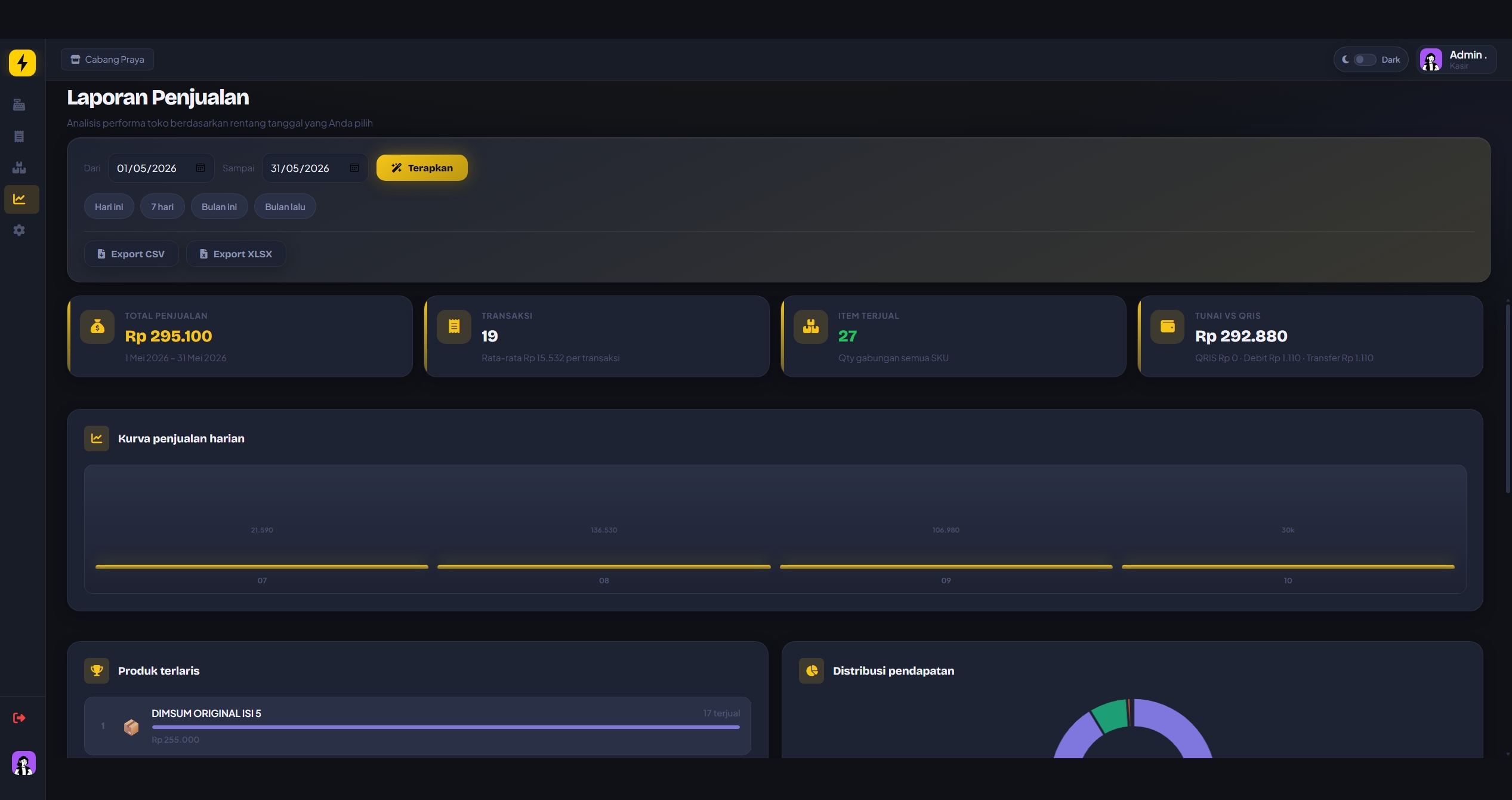The height and width of the screenshot is (800, 1512).
Task: Click the page's vertical scrollbar
Action: (x=1508, y=400)
